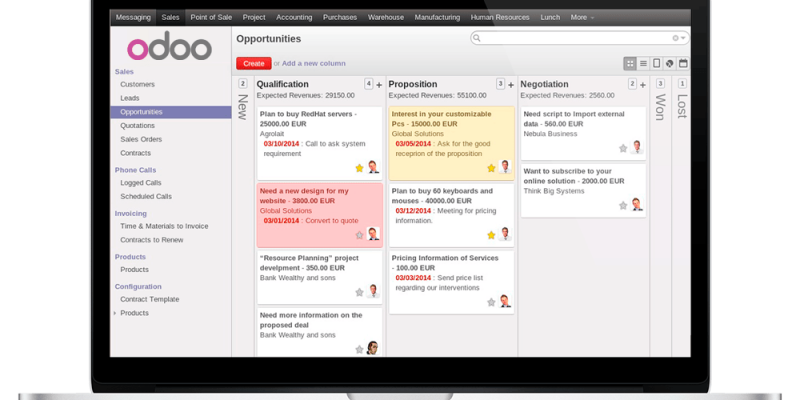The width and height of the screenshot is (800, 400).
Task: Open the Project menu
Action: click(x=254, y=17)
